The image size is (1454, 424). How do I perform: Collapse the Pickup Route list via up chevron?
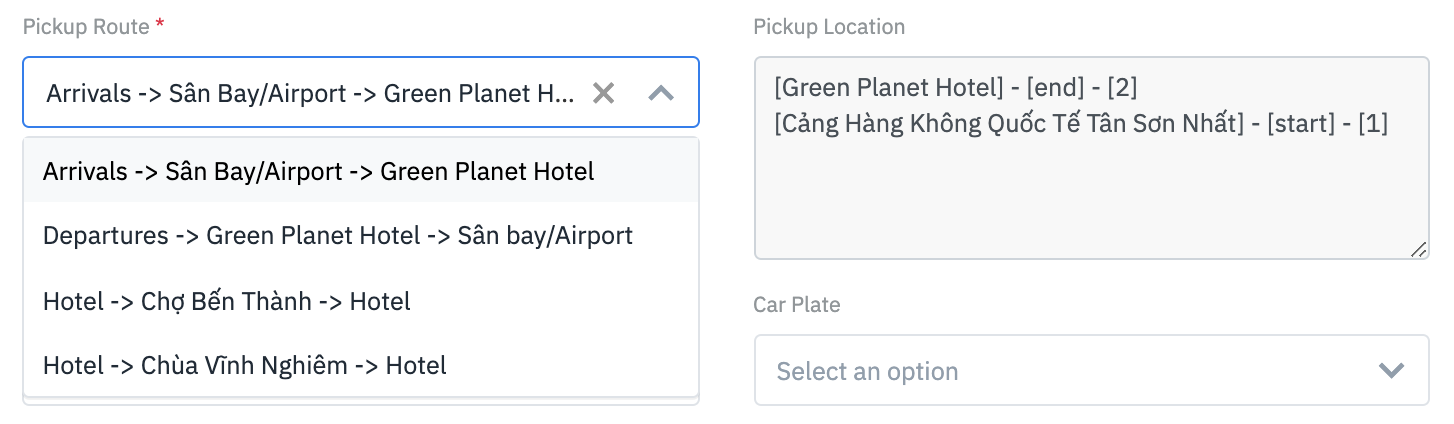(x=661, y=93)
